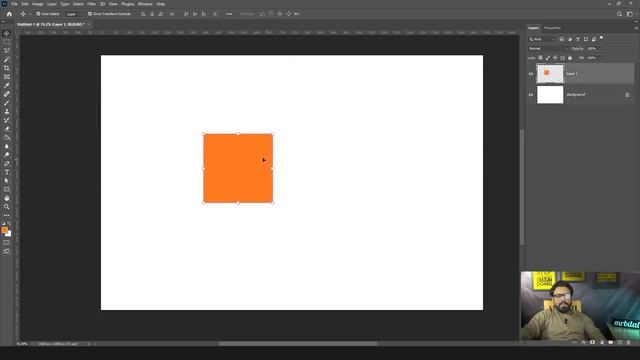Toggle the Auto-Select checkbox
The width and height of the screenshot is (640, 360).
tap(38, 14)
